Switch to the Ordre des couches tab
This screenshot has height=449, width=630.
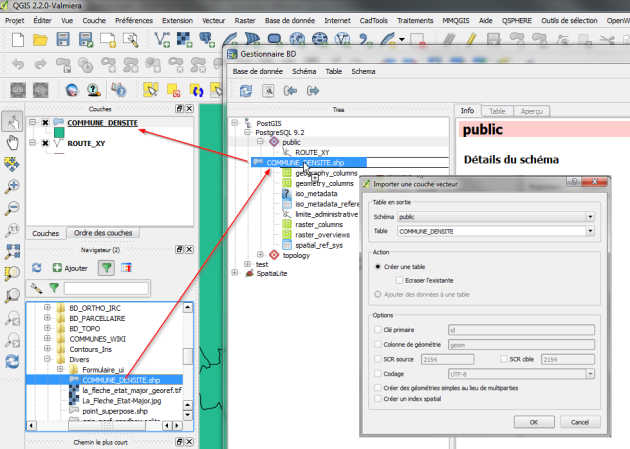coord(103,233)
